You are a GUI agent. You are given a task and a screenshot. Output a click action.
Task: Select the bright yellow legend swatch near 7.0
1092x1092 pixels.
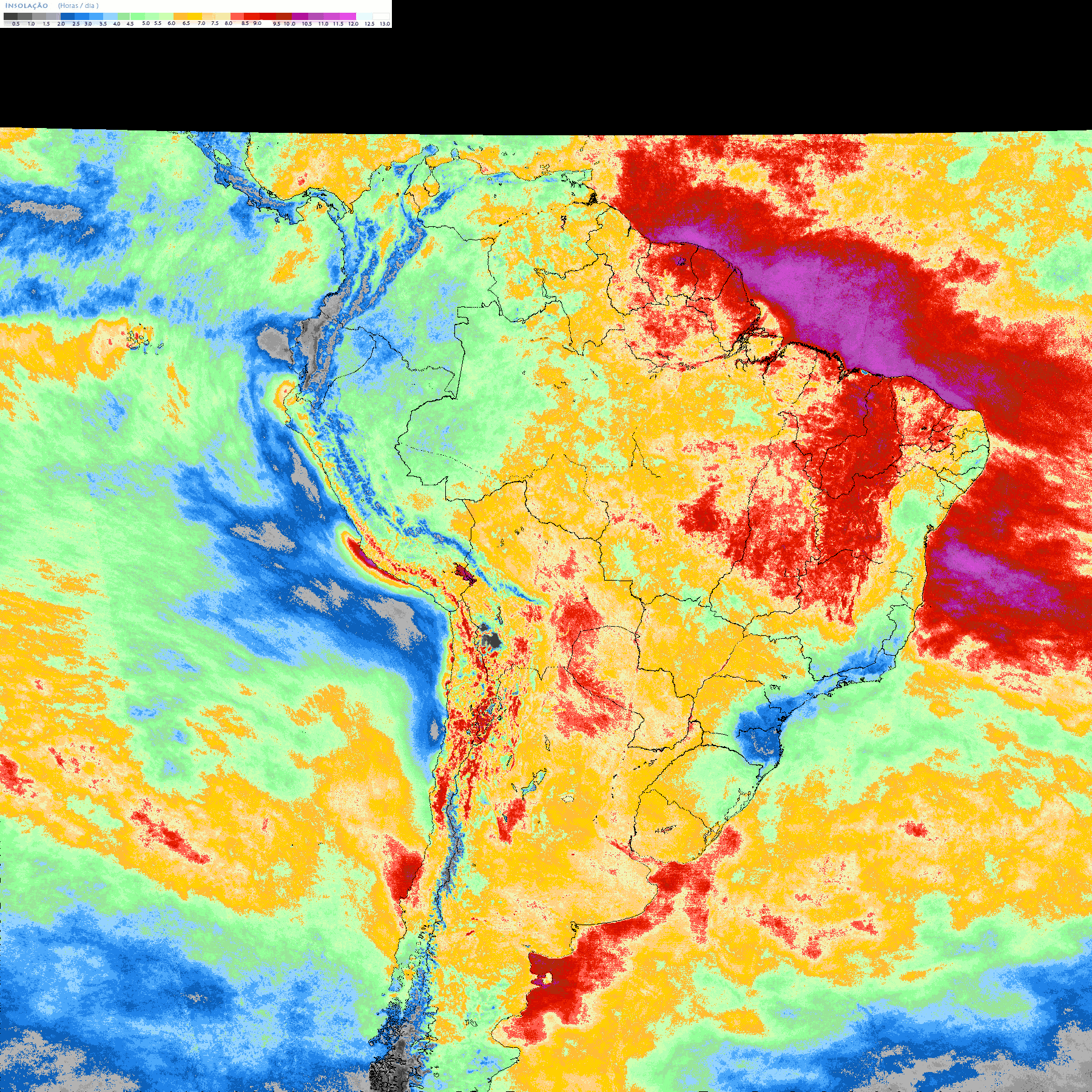[195, 16]
